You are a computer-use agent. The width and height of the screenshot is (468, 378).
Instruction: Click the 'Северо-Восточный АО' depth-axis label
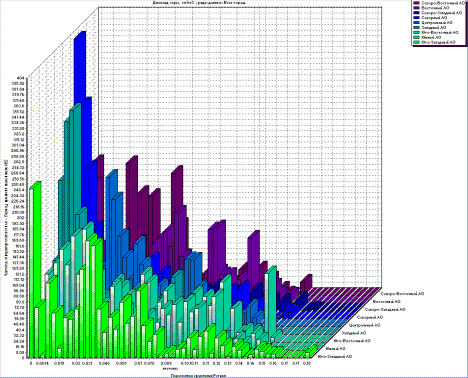click(402, 294)
